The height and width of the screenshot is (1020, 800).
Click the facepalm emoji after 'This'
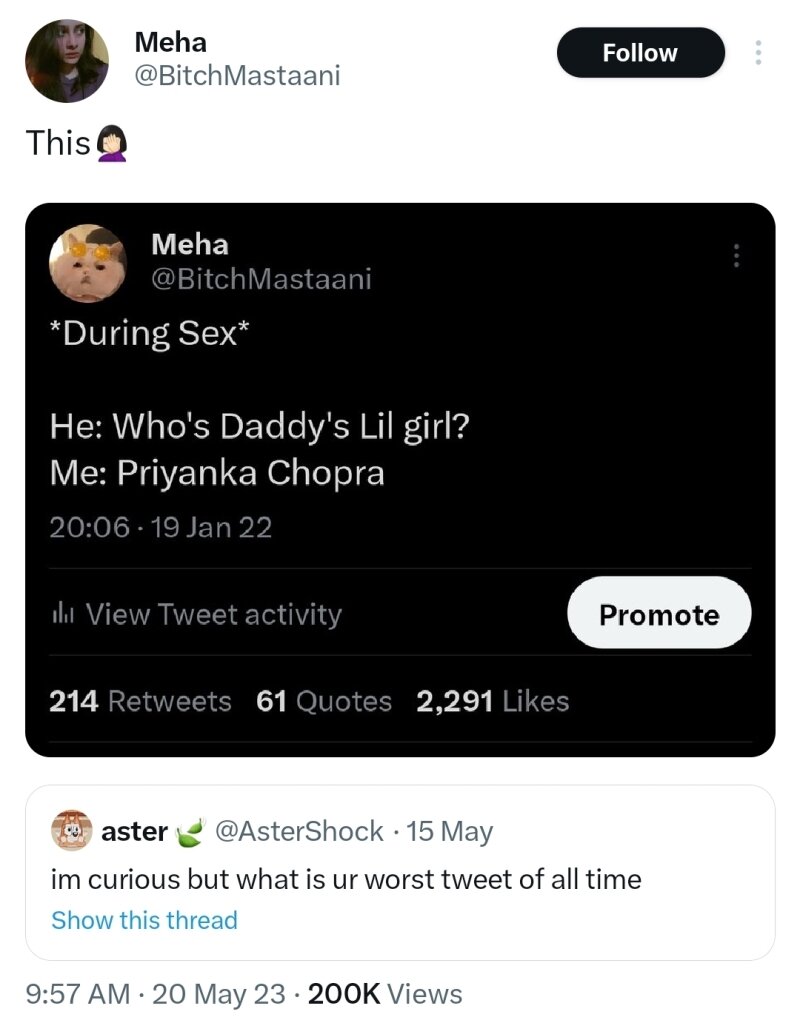click(x=111, y=142)
